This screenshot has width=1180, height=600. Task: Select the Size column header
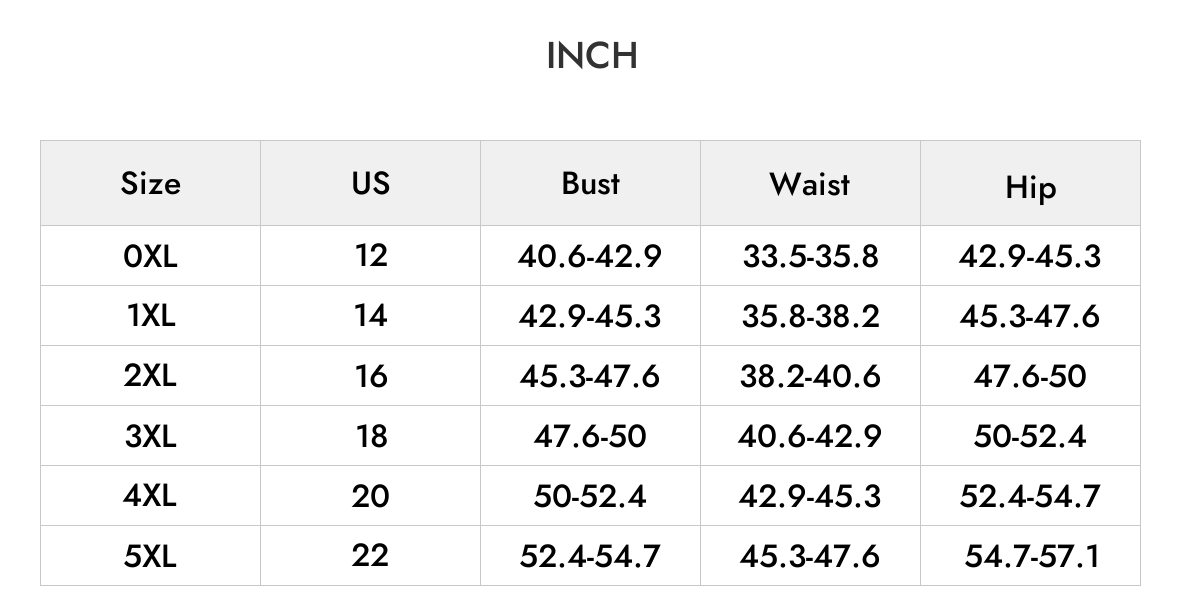(151, 183)
